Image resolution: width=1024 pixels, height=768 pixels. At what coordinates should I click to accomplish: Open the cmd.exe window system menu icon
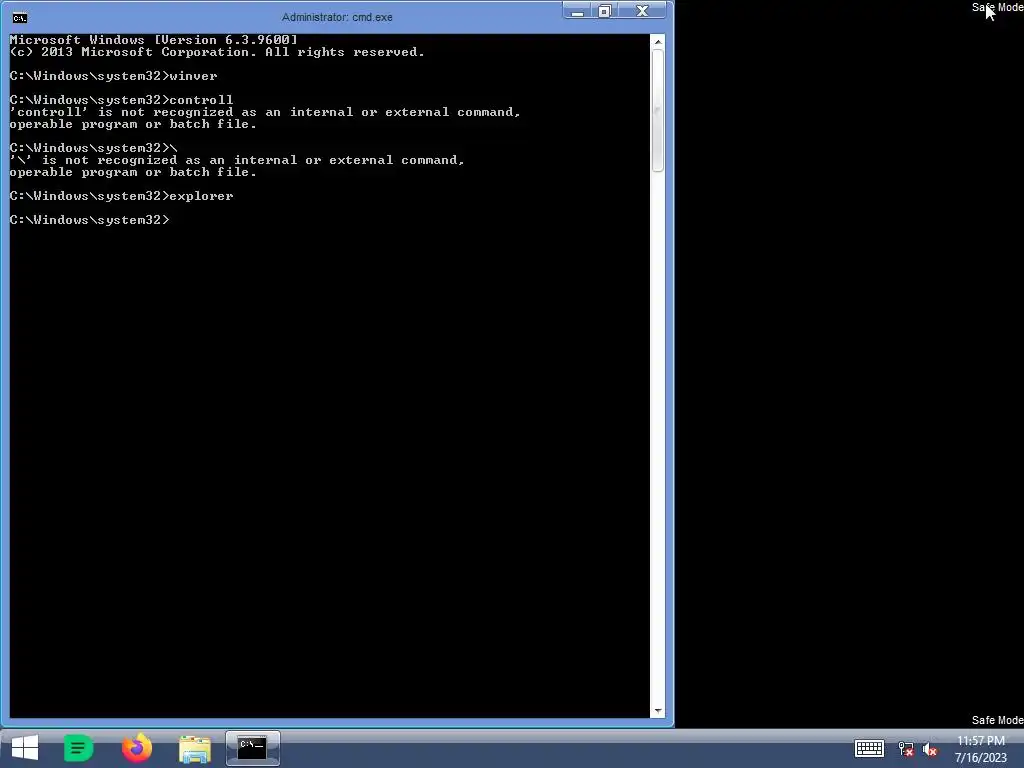click(x=20, y=18)
